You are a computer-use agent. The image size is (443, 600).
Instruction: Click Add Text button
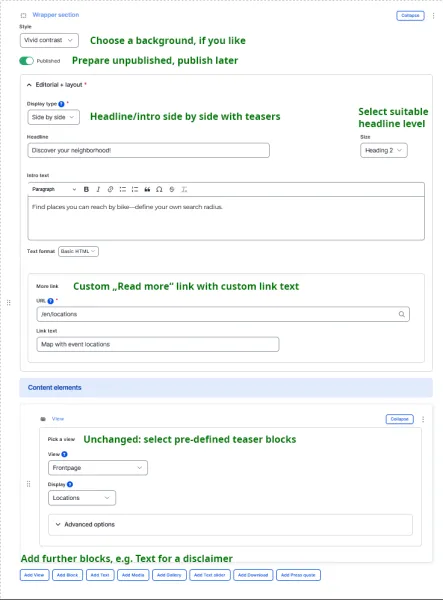pos(100,575)
